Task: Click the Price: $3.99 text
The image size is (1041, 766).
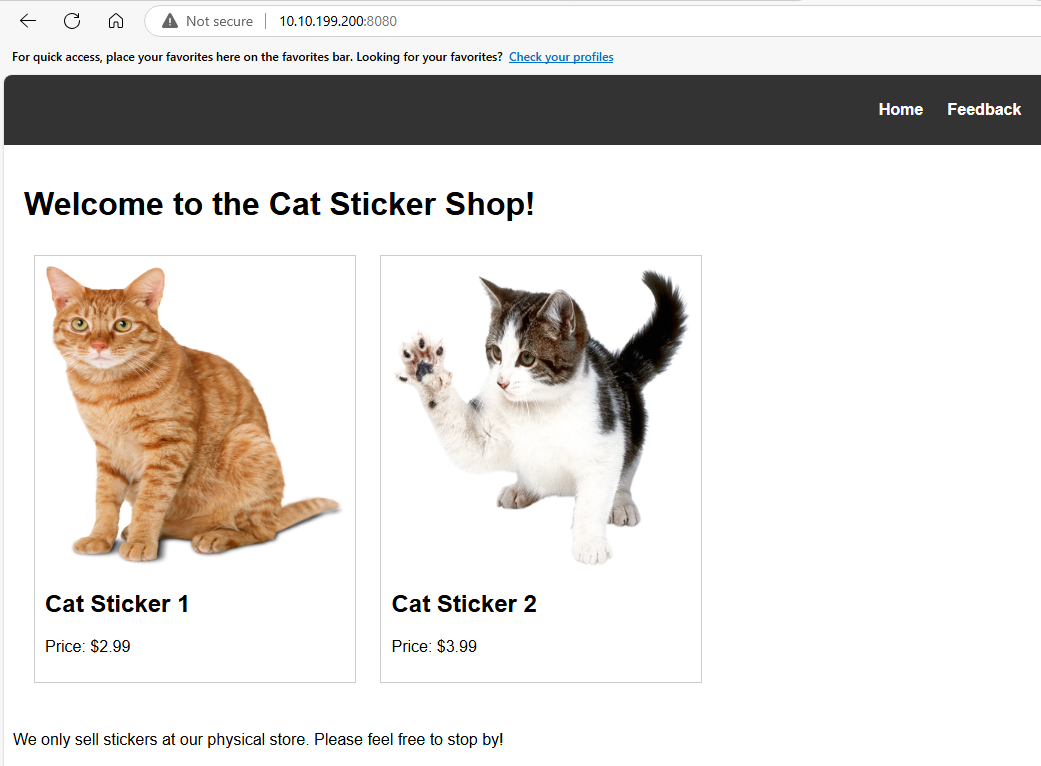Action: 434,647
